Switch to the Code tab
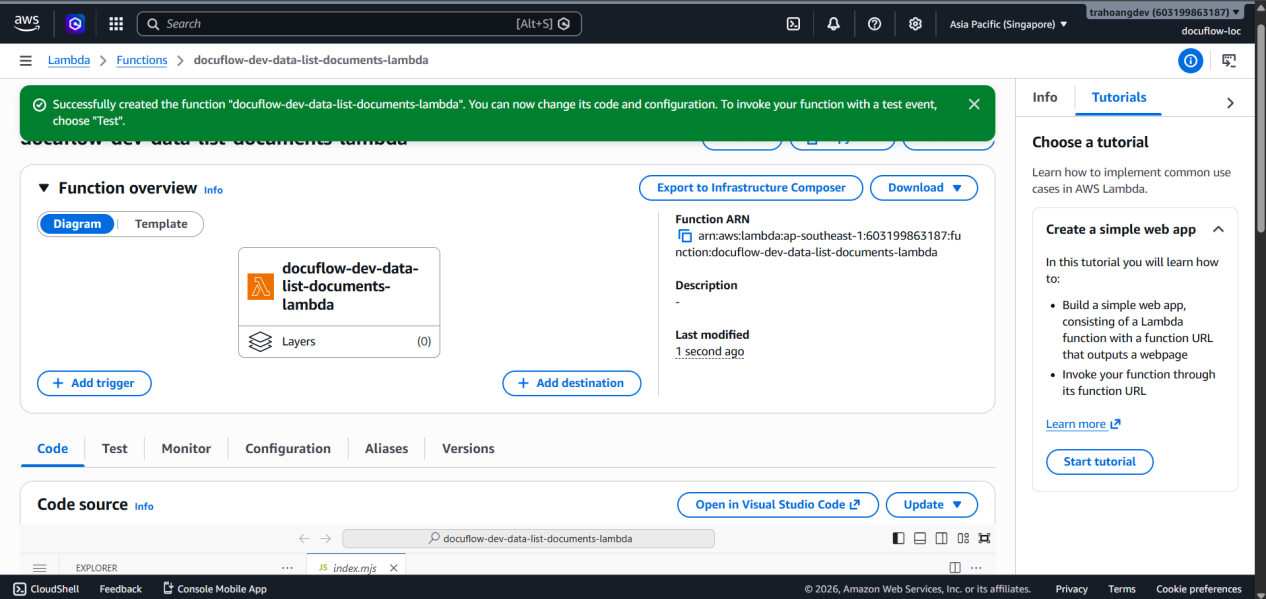The width and height of the screenshot is (1266, 599). (53, 449)
